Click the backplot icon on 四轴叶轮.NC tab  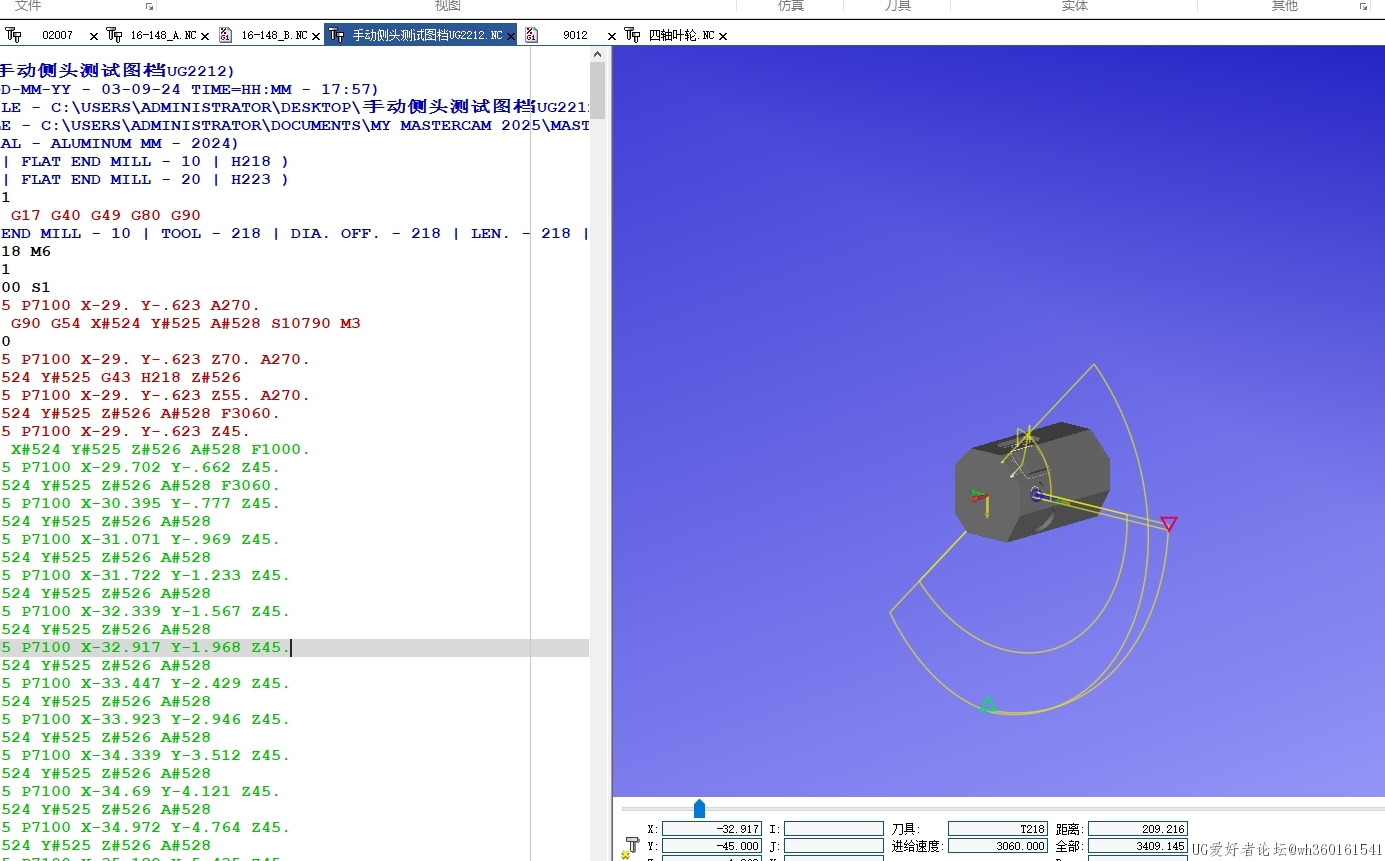[632, 35]
